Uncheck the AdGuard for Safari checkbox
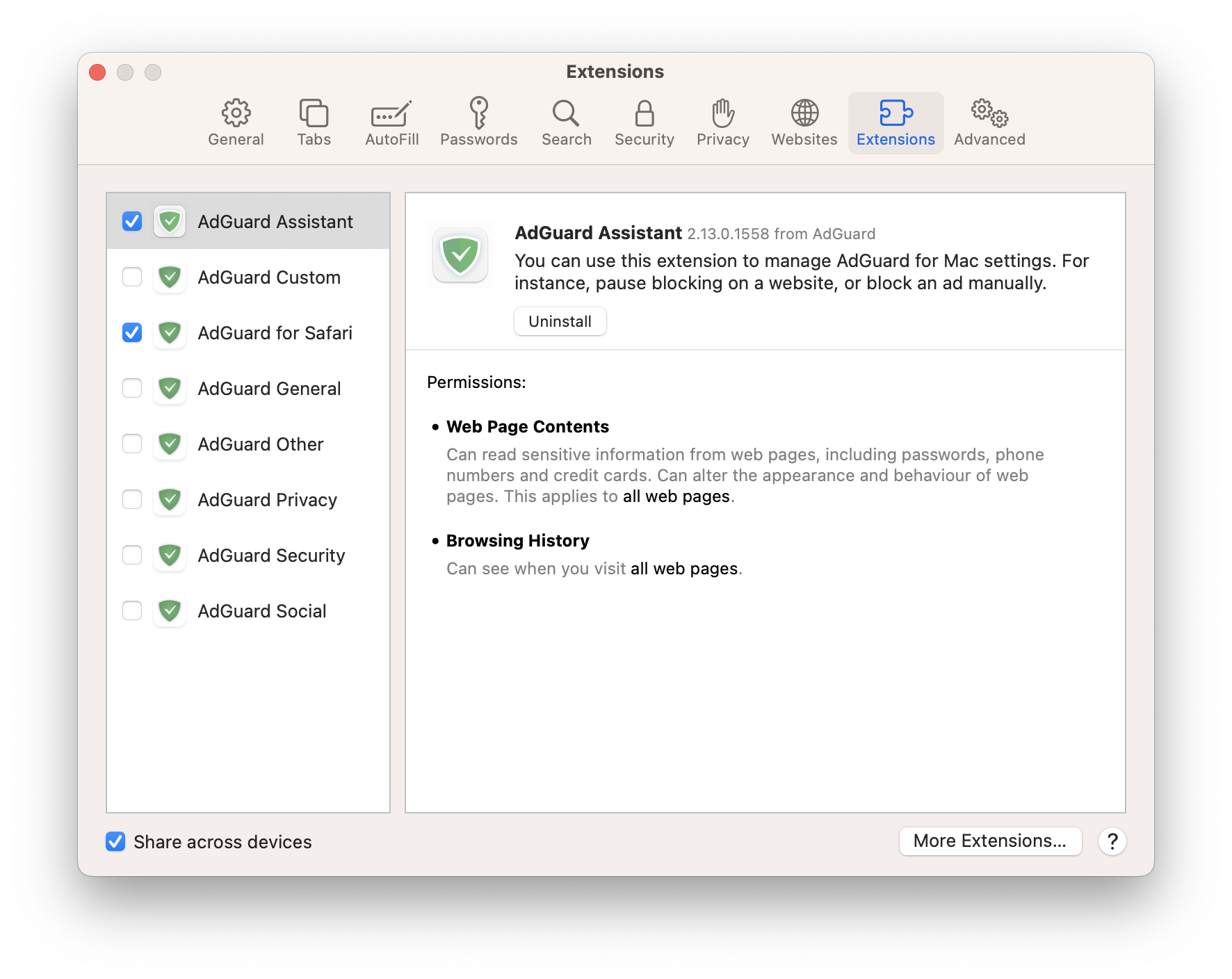This screenshot has height=979, width=1232. click(x=132, y=332)
